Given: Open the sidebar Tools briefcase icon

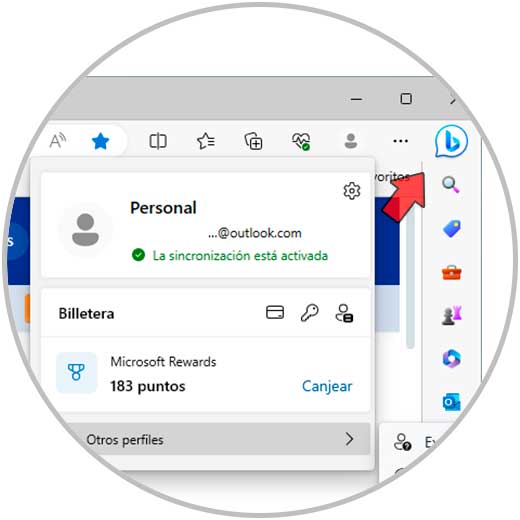Looking at the screenshot, I should click(452, 272).
